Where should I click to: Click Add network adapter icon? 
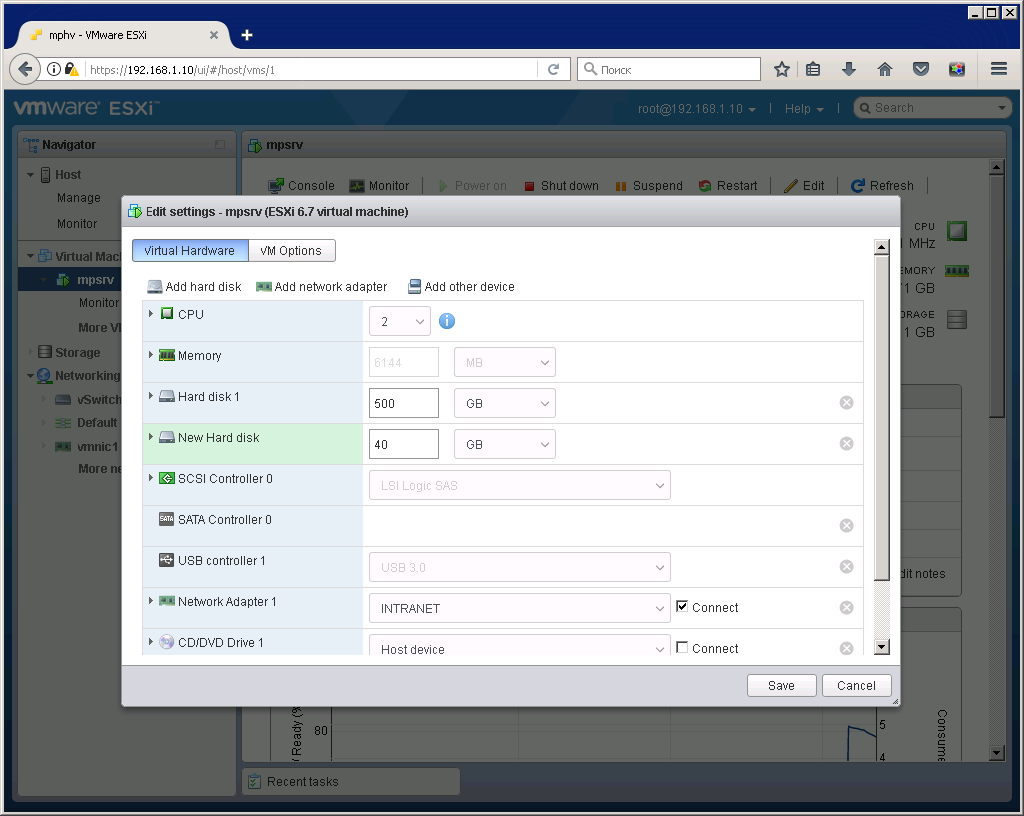tap(264, 287)
